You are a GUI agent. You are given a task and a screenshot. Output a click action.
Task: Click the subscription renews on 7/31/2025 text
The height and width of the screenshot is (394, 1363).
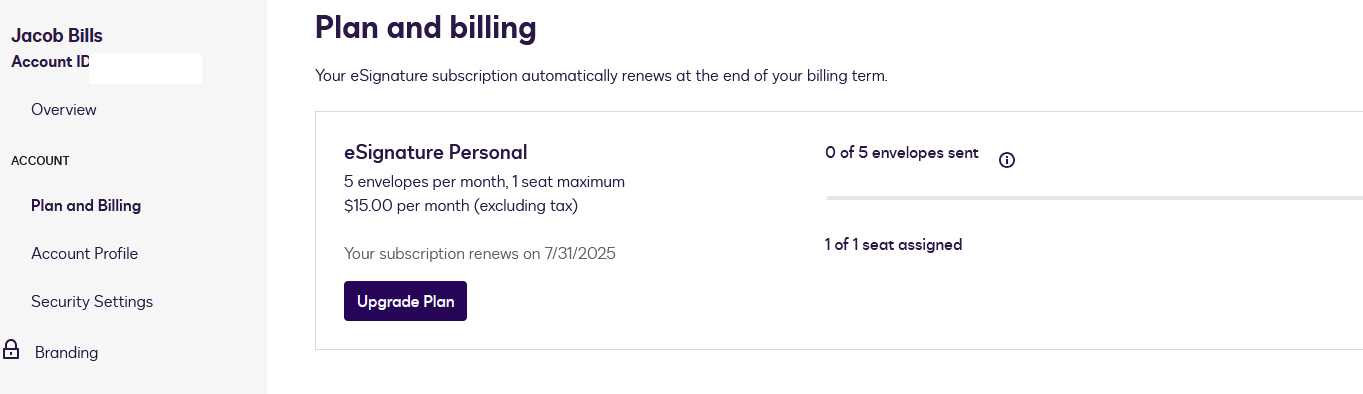[x=480, y=254]
